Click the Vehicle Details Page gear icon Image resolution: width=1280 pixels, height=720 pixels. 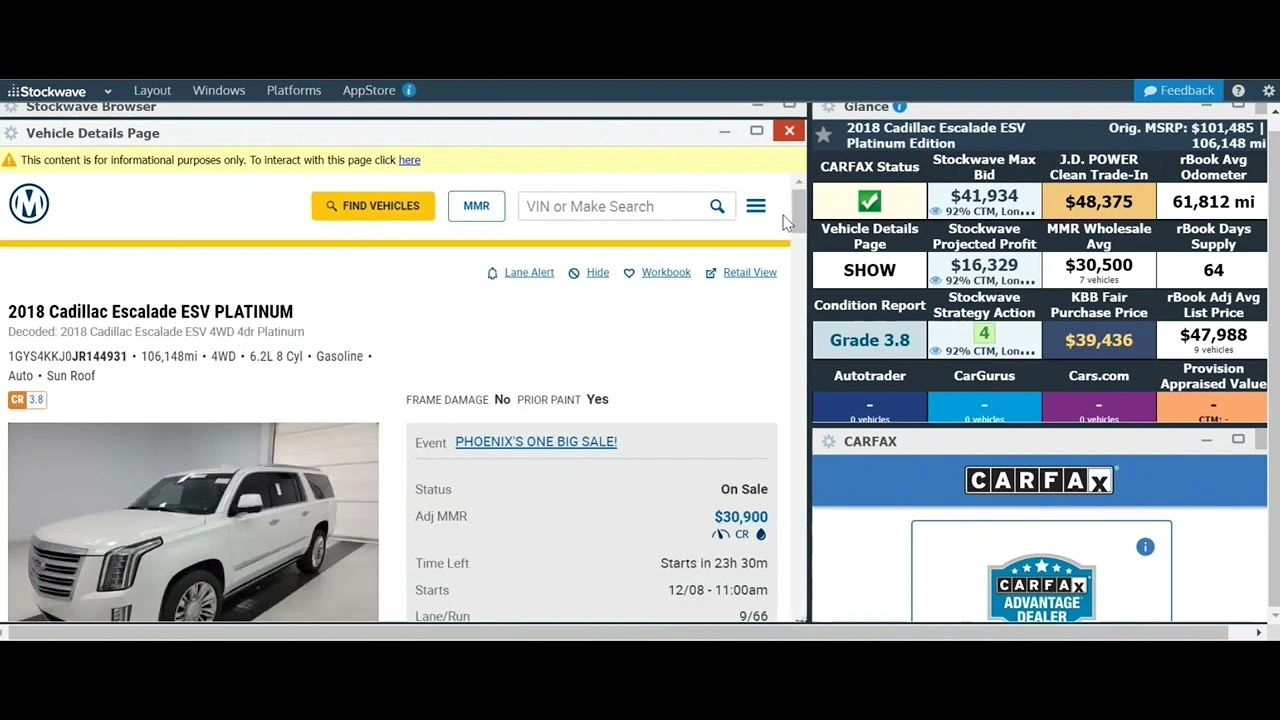[x=10, y=133]
